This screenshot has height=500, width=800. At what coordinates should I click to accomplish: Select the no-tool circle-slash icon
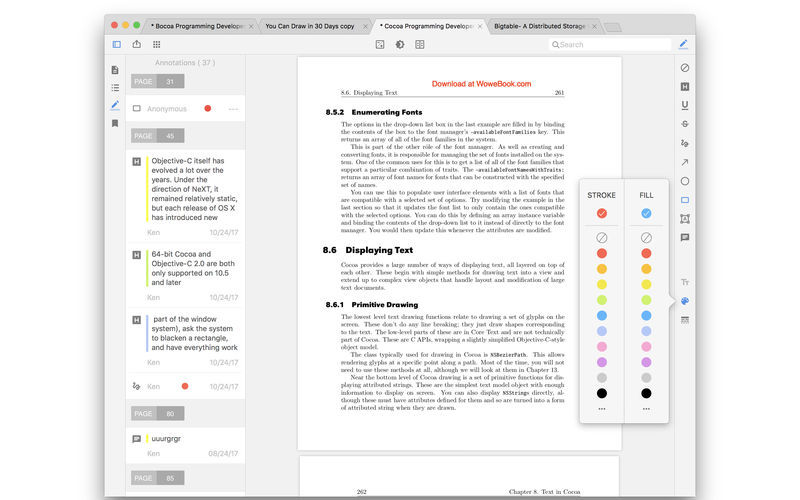point(685,67)
